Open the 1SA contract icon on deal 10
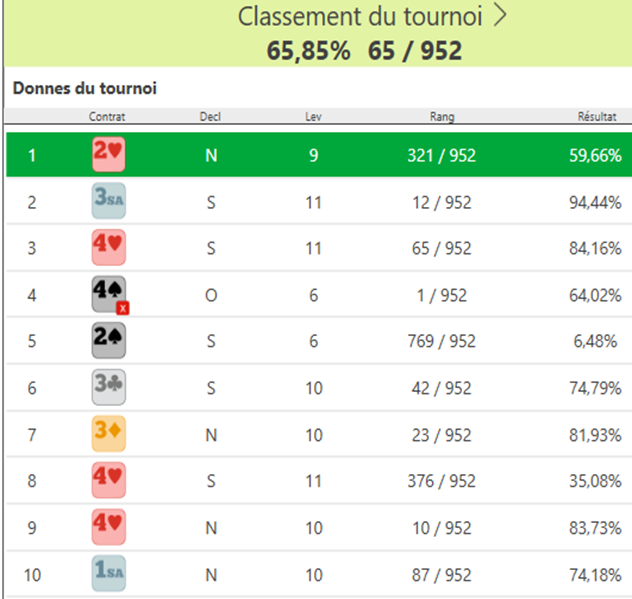The width and height of the screenshot is (632, 599). [108, 573]
